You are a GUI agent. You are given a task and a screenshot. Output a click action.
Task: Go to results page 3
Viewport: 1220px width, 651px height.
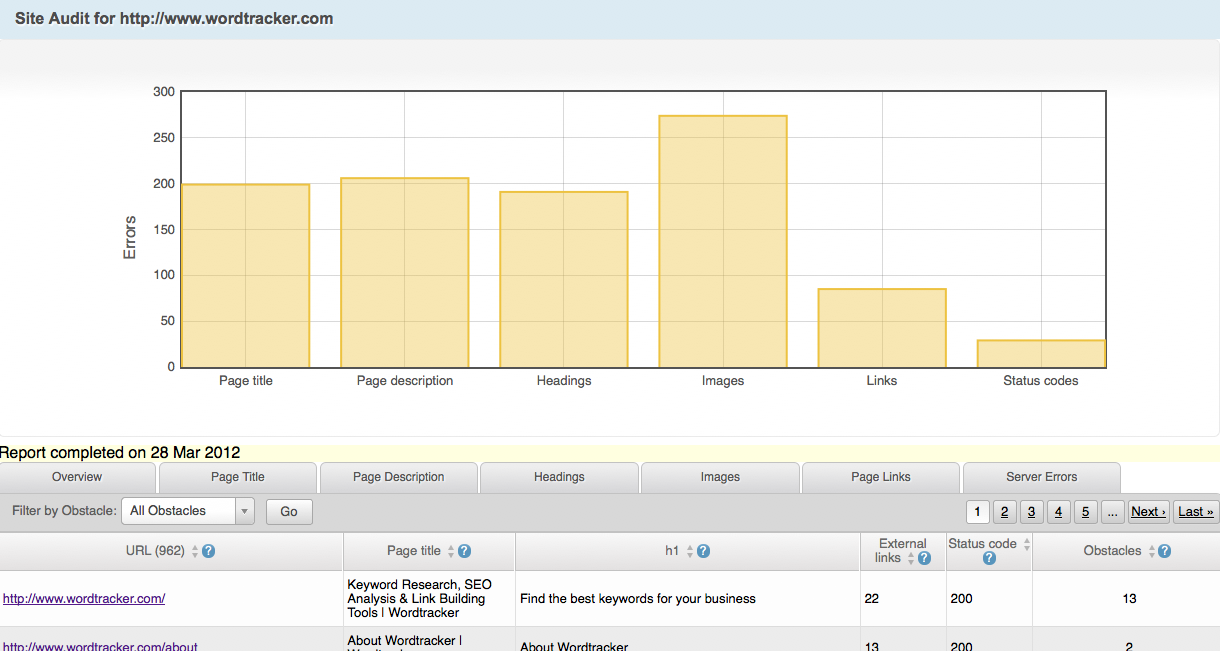pos(1032,511)
